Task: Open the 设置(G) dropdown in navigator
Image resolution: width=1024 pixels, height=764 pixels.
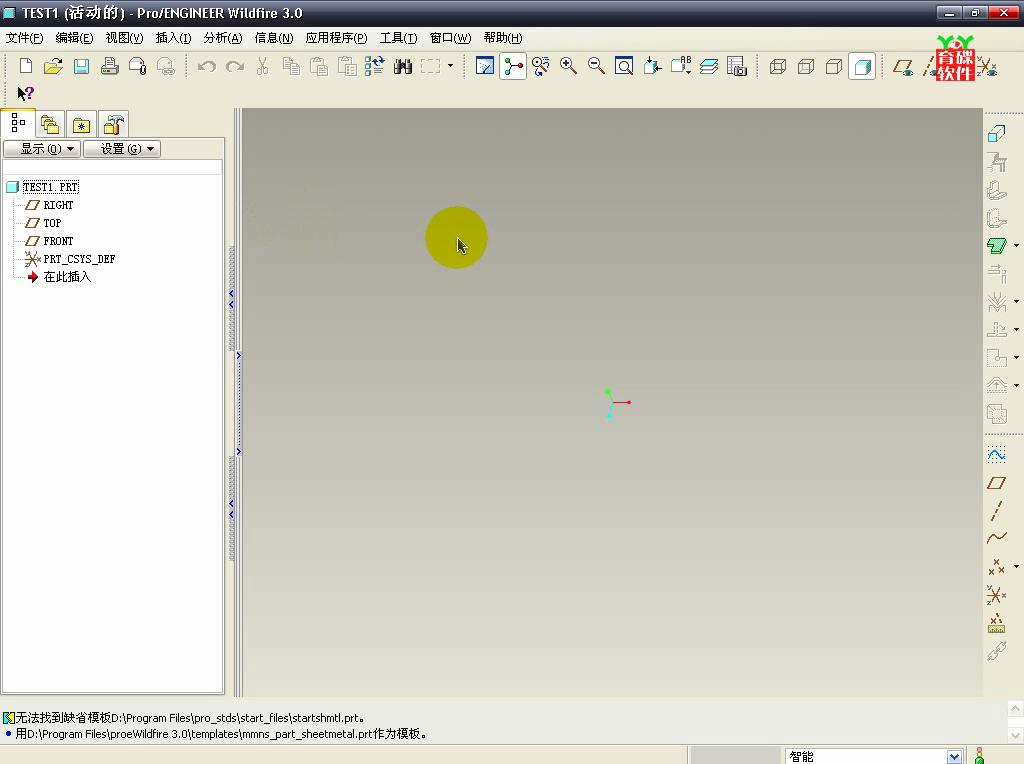Action: click(122, 149)
